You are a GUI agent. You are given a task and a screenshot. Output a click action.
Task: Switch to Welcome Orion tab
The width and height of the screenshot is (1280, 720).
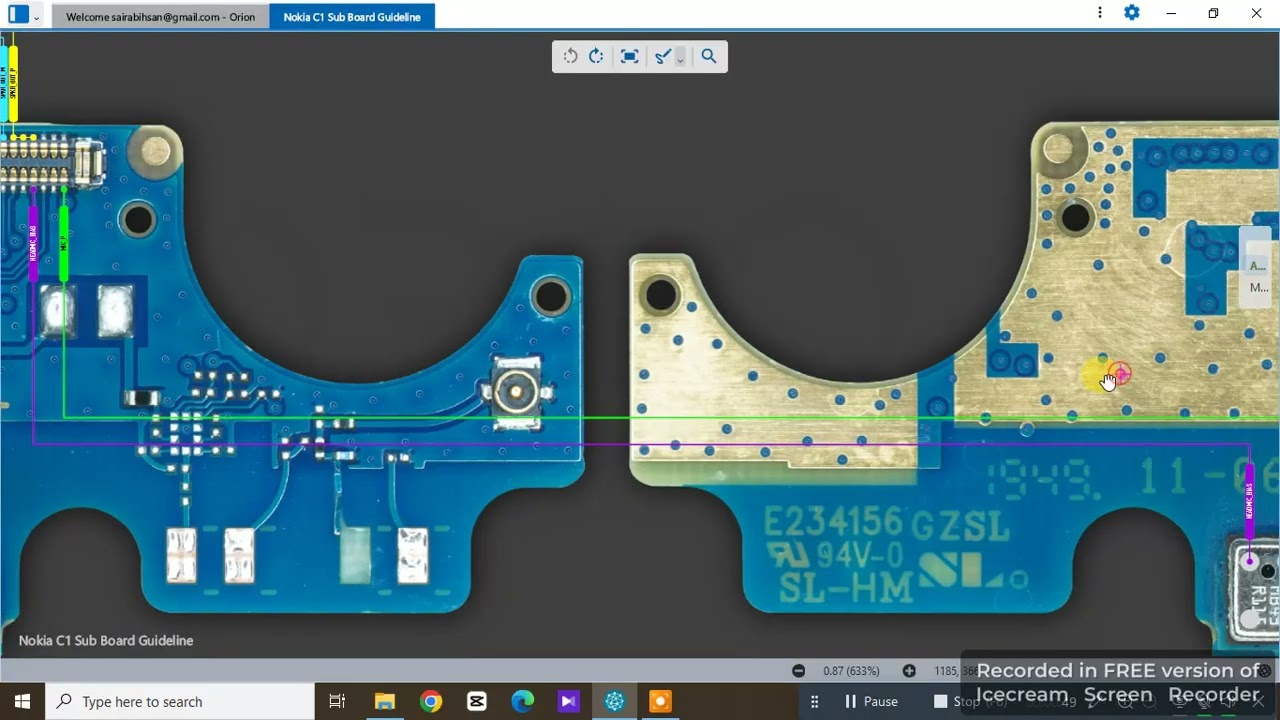160,17
